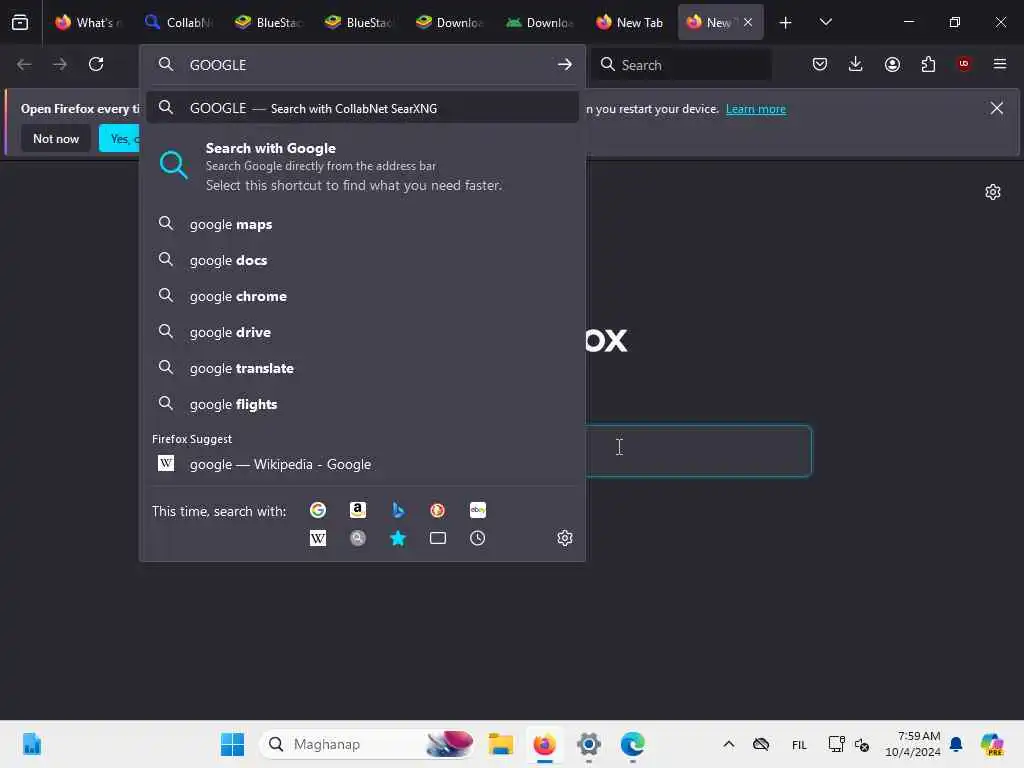This screenshot has height=768, width=1024.
Task: Open the Save to Pocket button
Action: tap(820, 64)
